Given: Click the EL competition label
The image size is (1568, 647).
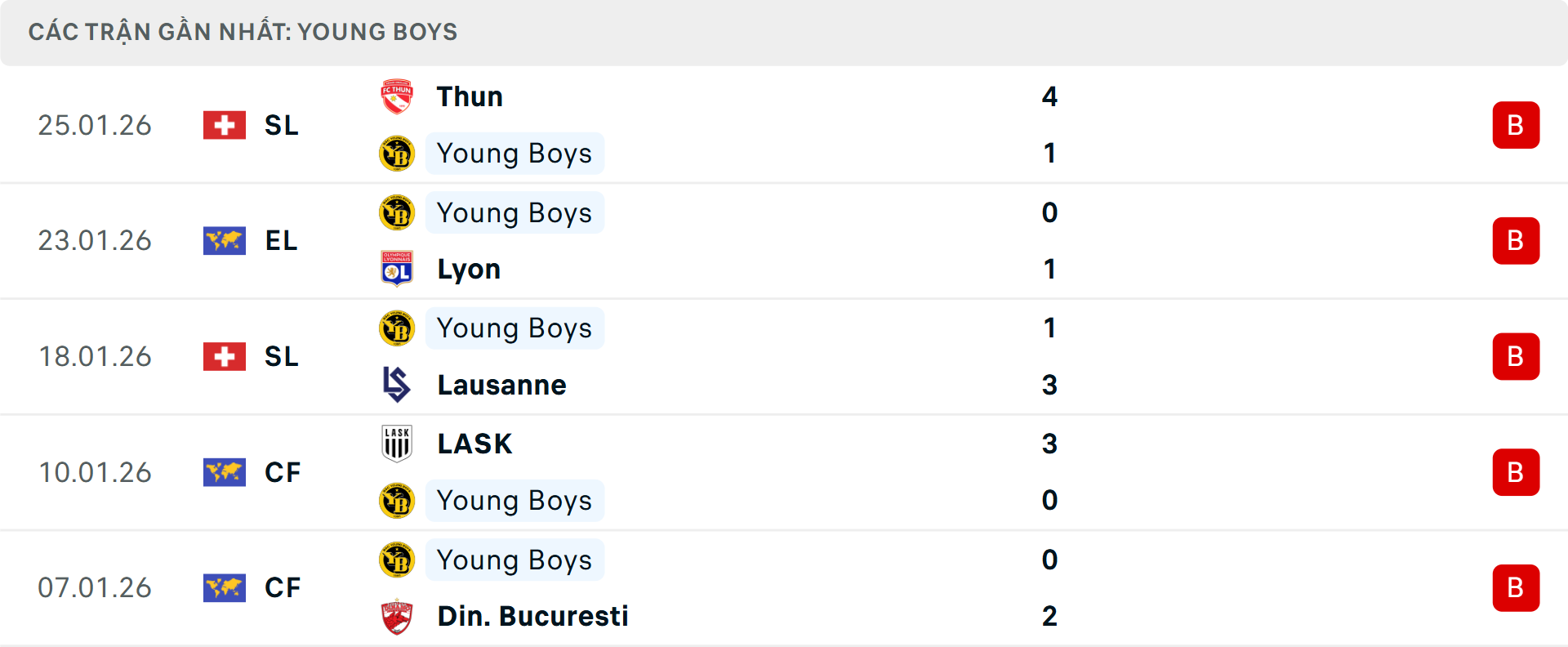Looking at the screenshot, I should click(x=282, y=241).
